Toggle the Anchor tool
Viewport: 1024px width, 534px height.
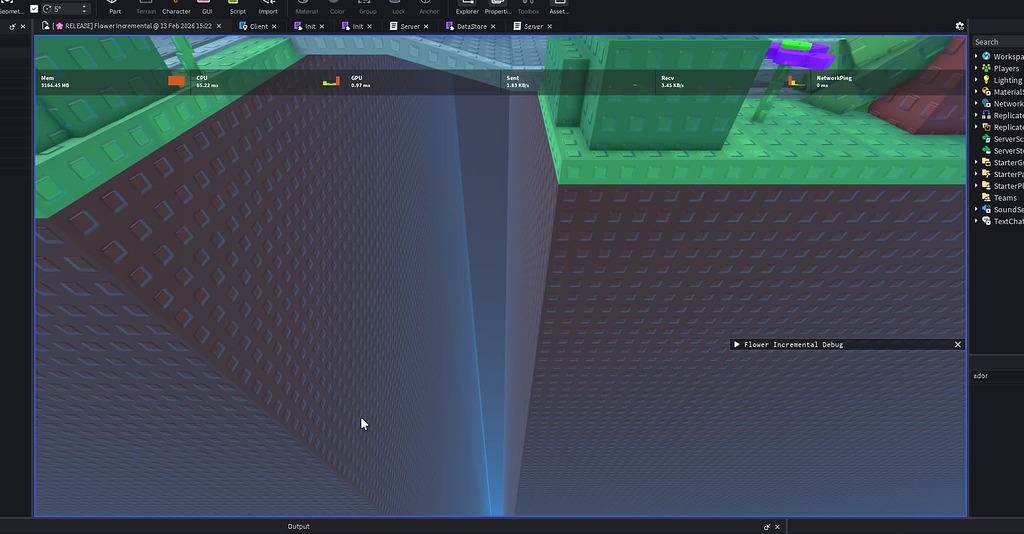[x=429, y=7]
